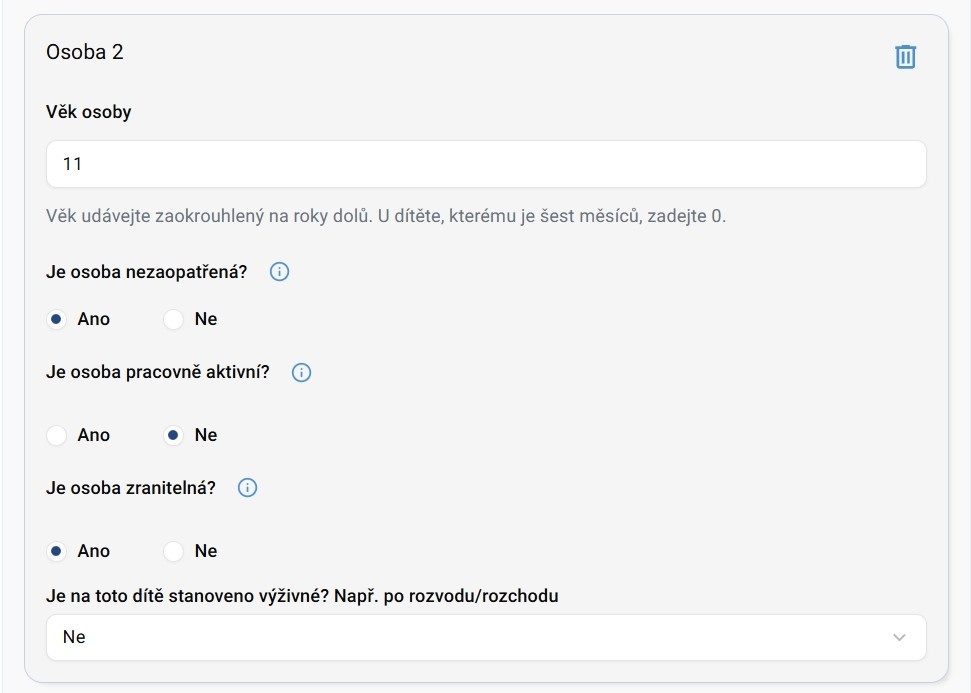
Task: Open the výživné dropdown showing 'Ne'
Action: [470, 637]
